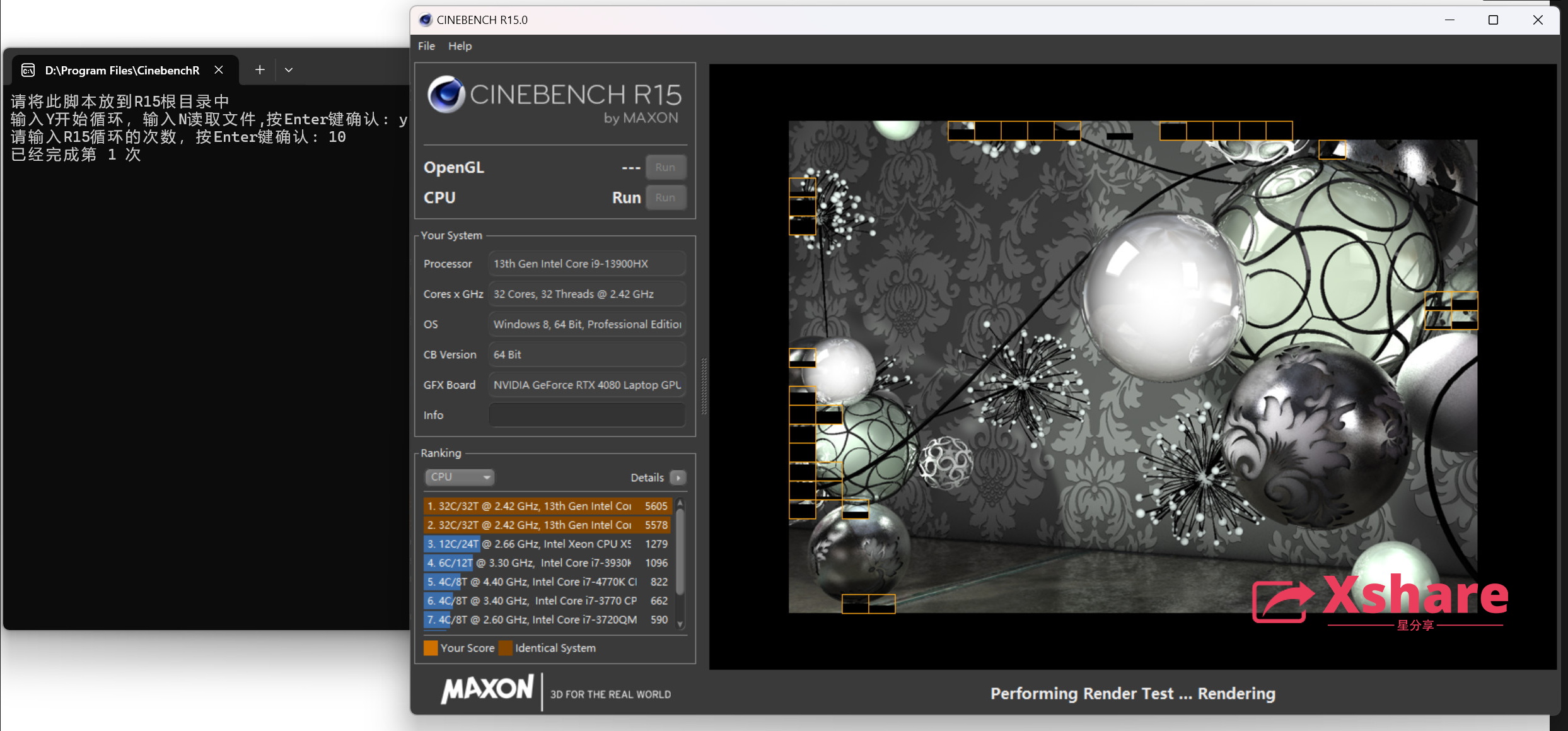The height and width of the screenshot is (731, 1568).
Task: Select ranking row 1 with score 5605
Action: (547, 506)
